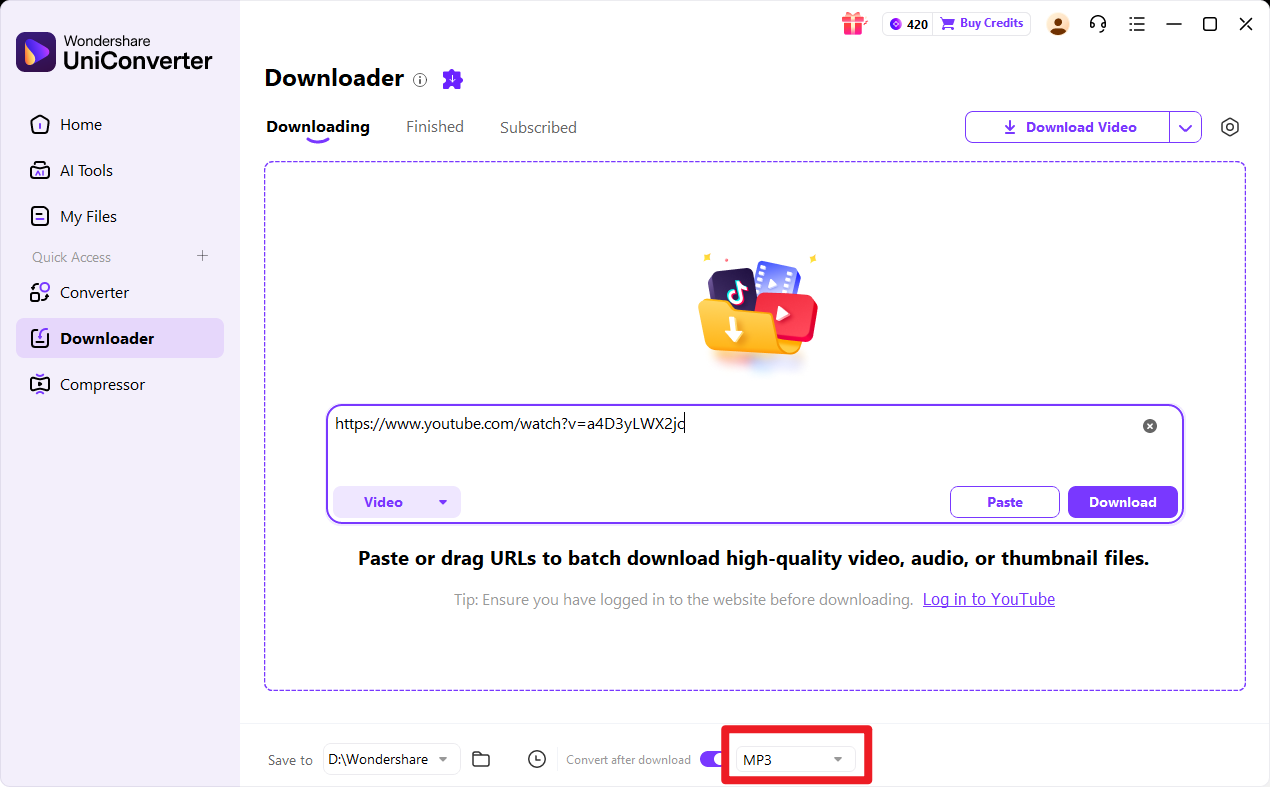1270x787 pixels.
Task: Open the download history clock icon
Action: 537,759
